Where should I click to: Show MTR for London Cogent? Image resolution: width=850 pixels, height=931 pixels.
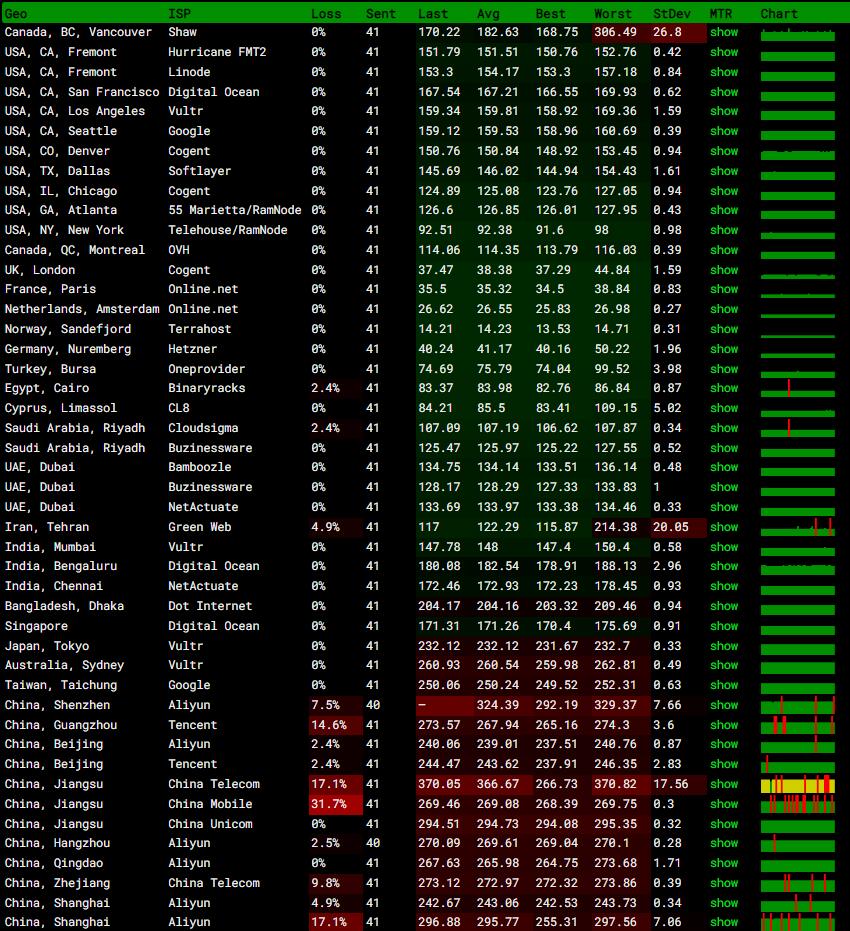click(724, 270)
